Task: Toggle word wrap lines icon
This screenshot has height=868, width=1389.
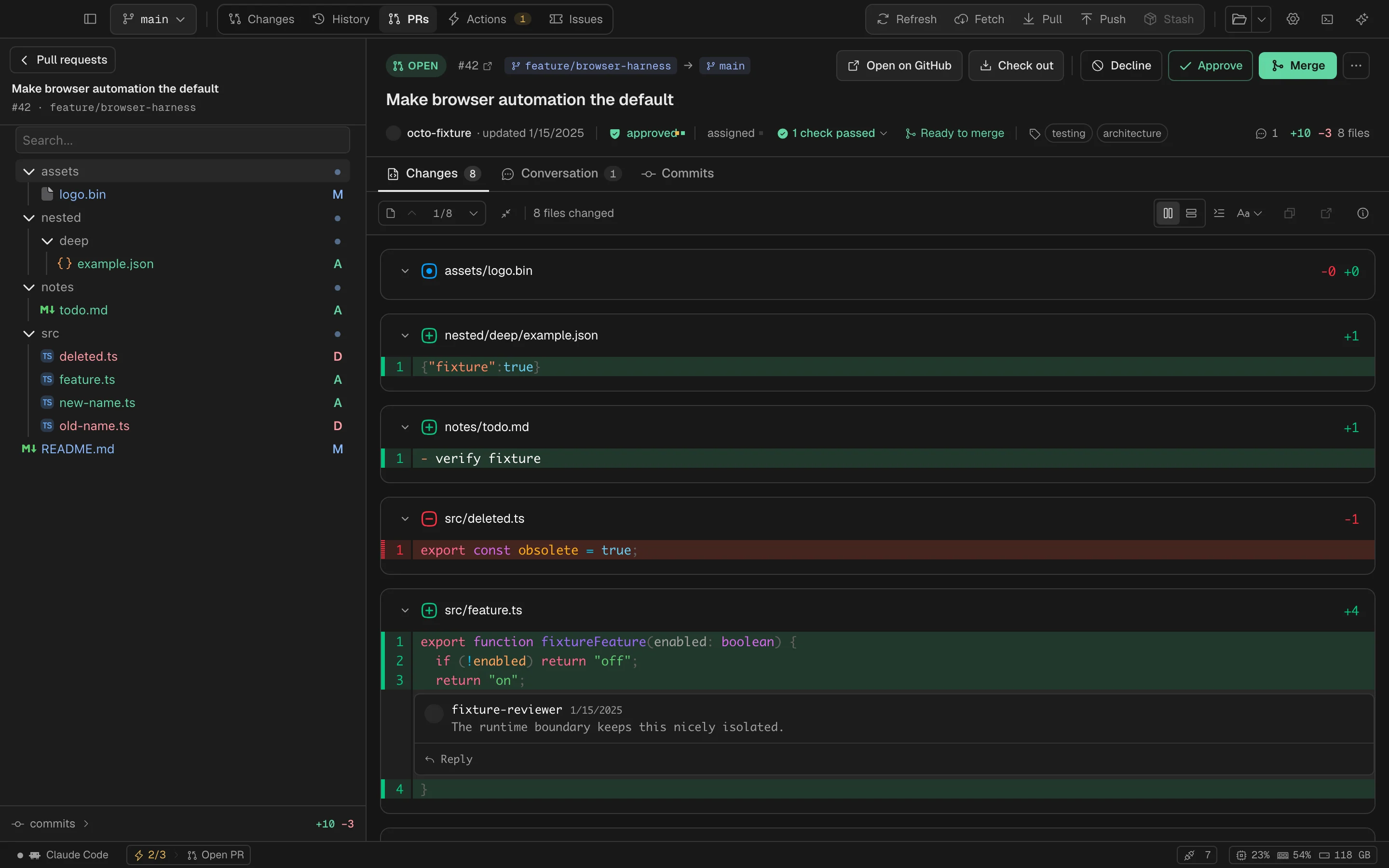Action: pyautogui.click(x=1219, y=213)
